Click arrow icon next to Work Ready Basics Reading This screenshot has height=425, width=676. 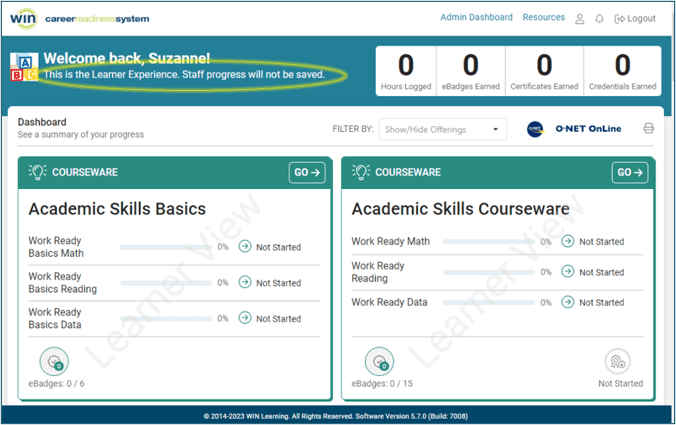[x=244, y=283]
